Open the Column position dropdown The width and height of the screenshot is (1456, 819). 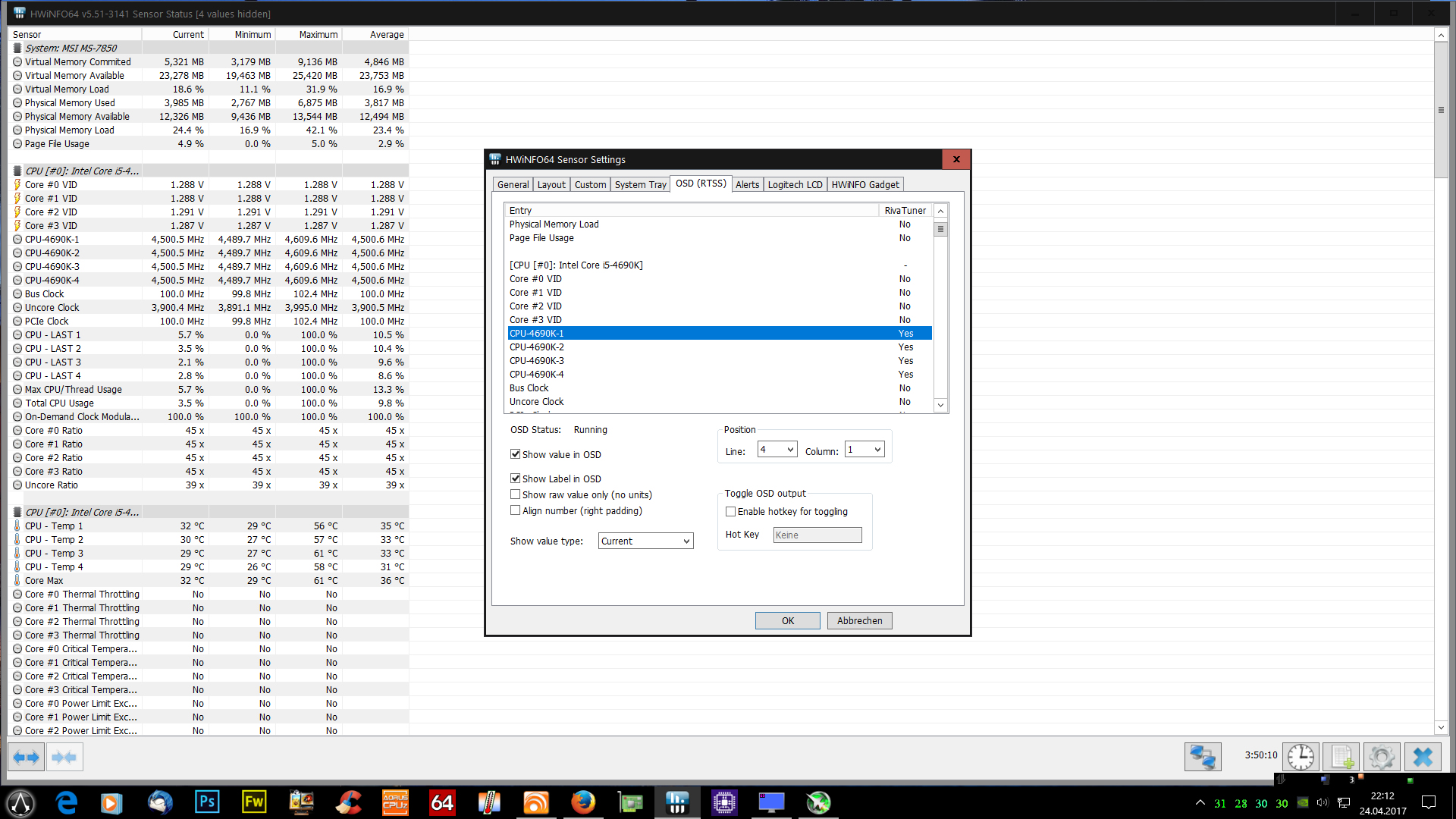pyautogui.click(x=865, y=450)
